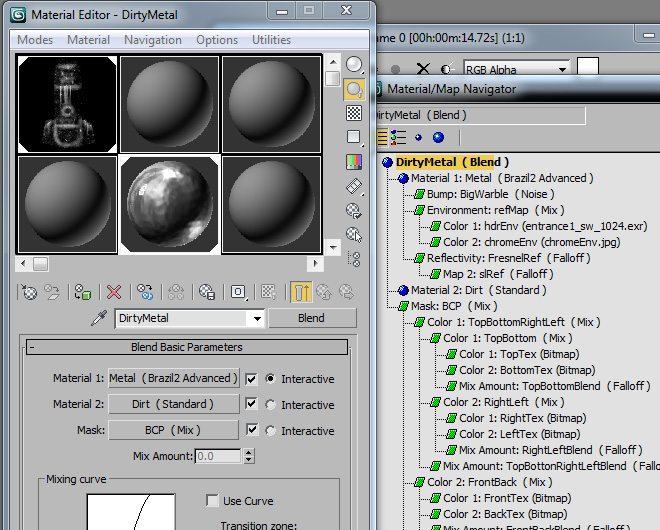This screenshot has width=660, height=530.
Task: Open material editor Options icon
Action: click(x=354, y=210)
